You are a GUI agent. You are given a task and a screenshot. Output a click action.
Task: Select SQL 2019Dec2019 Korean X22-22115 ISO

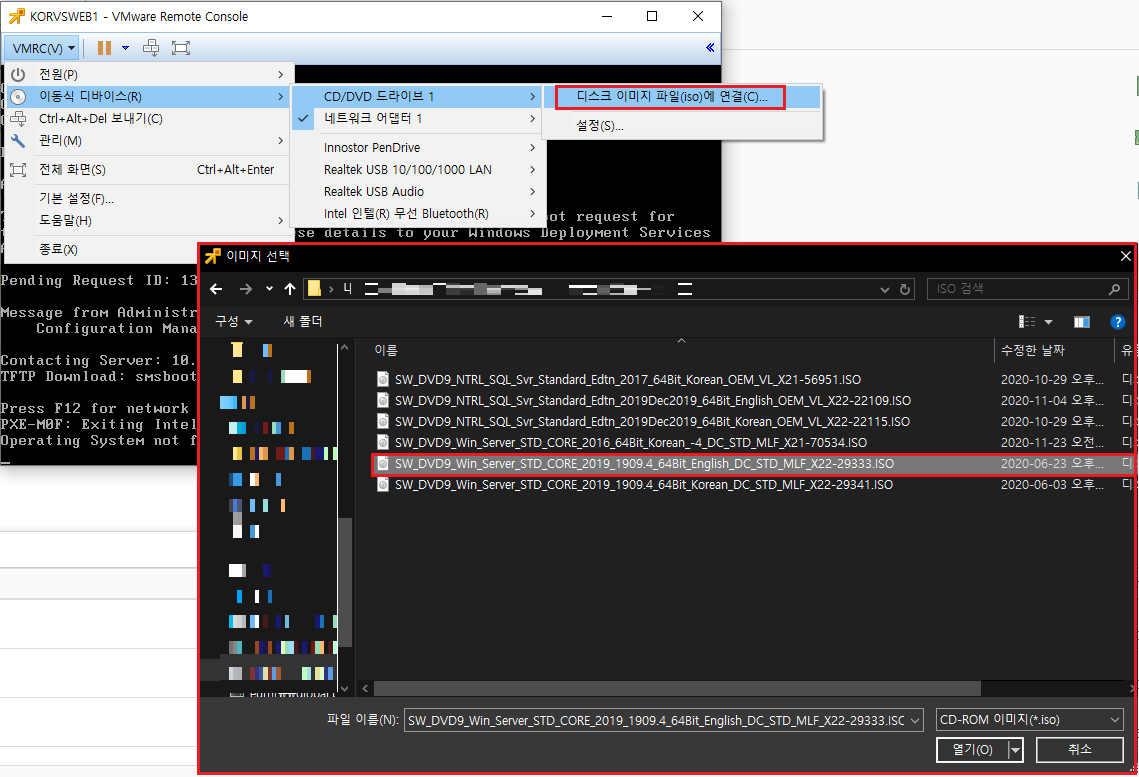pos(652,421)
